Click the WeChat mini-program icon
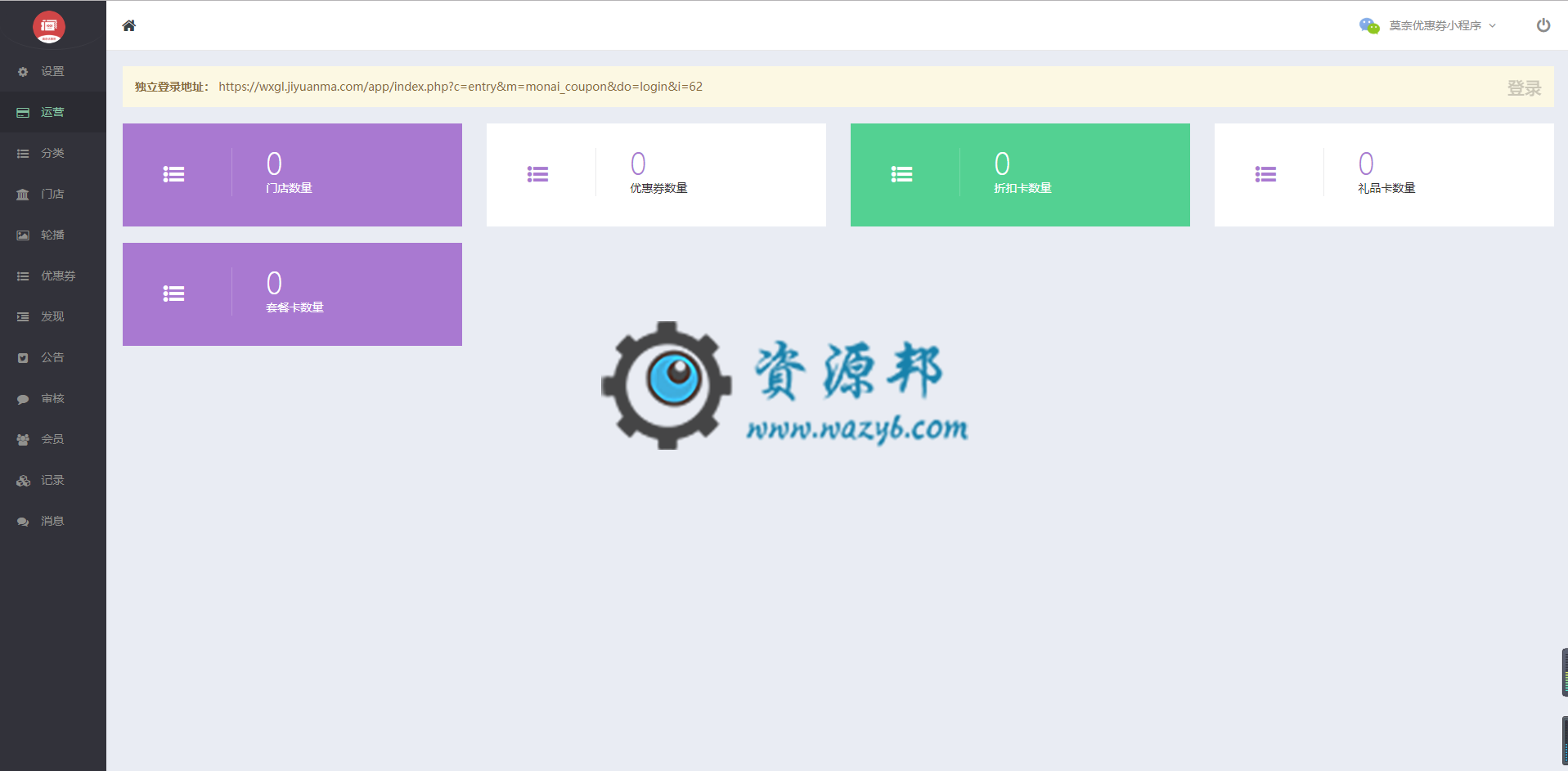 point(1369,25)
